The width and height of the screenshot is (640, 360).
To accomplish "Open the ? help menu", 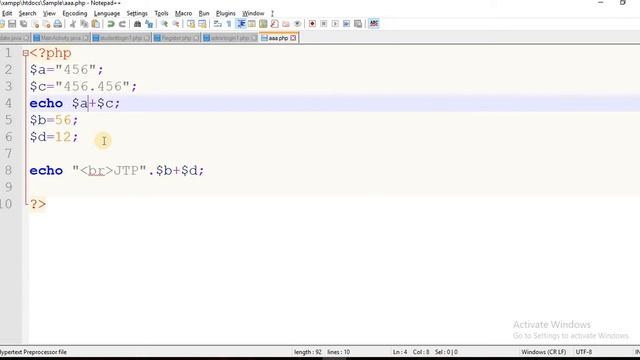I will click(272, 13).
